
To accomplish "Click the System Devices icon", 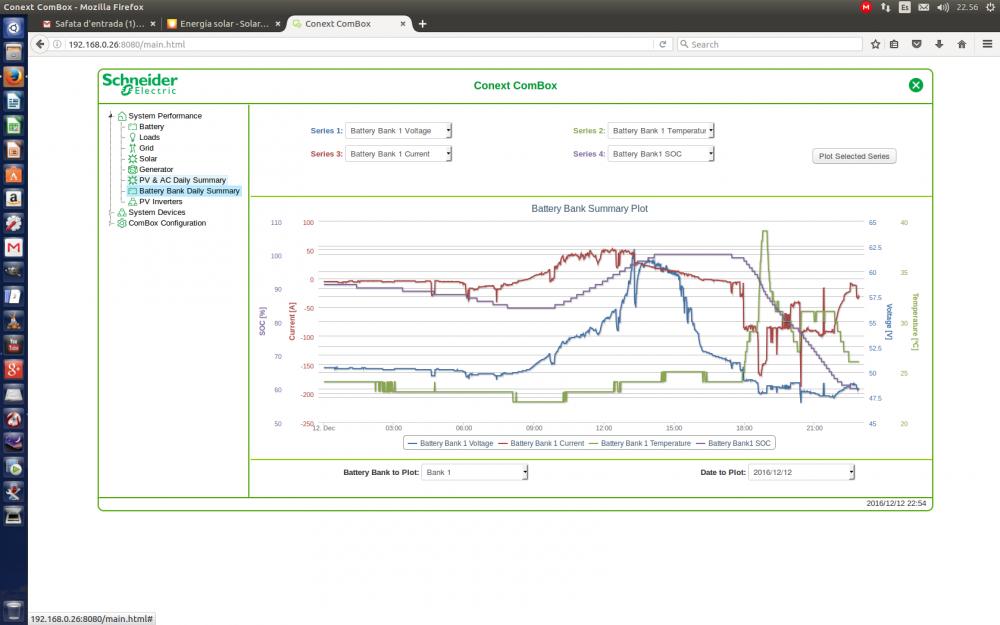I will coord(122,212).
